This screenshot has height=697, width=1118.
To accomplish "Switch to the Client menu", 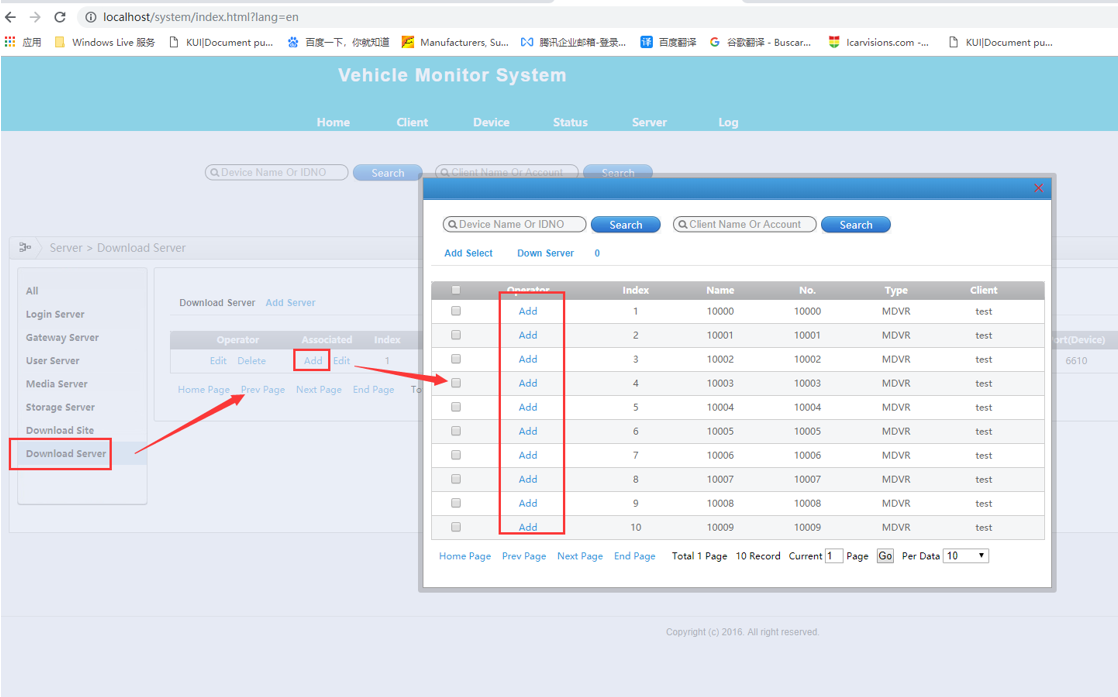I will (412, 123).
